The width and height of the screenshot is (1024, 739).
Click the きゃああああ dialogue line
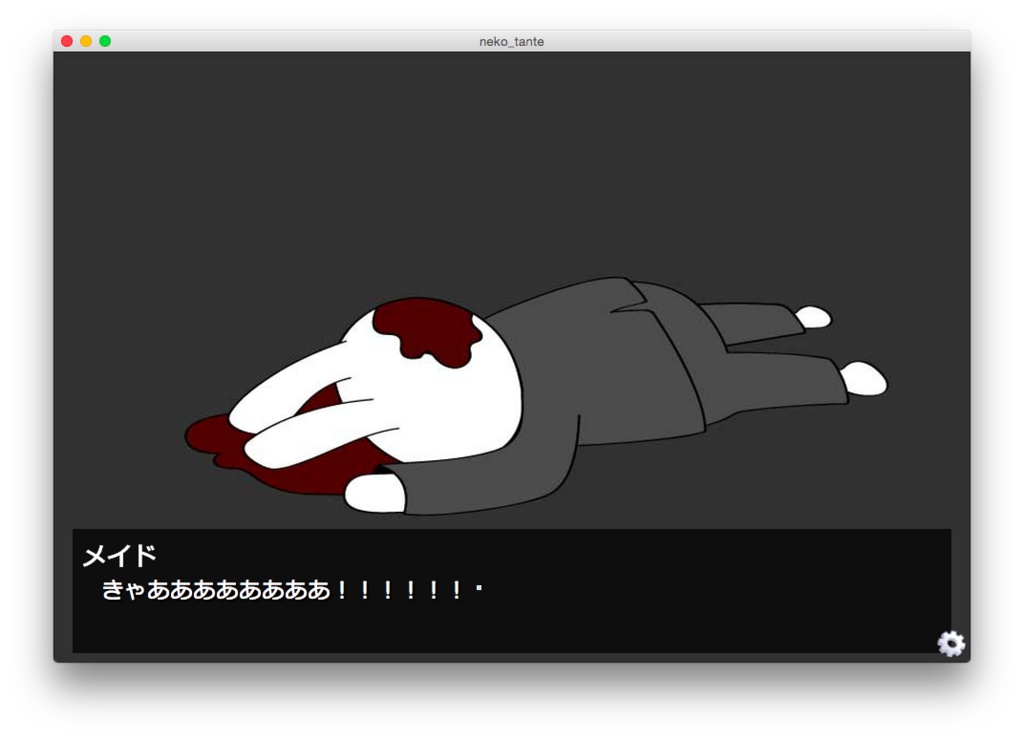tap(291, 590)
